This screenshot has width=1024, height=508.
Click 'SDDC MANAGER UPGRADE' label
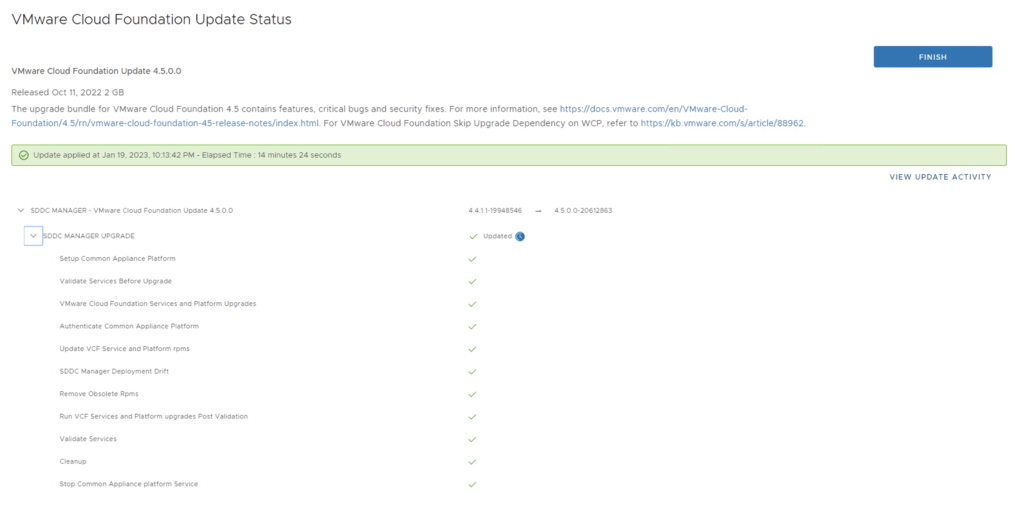(89, 236)
